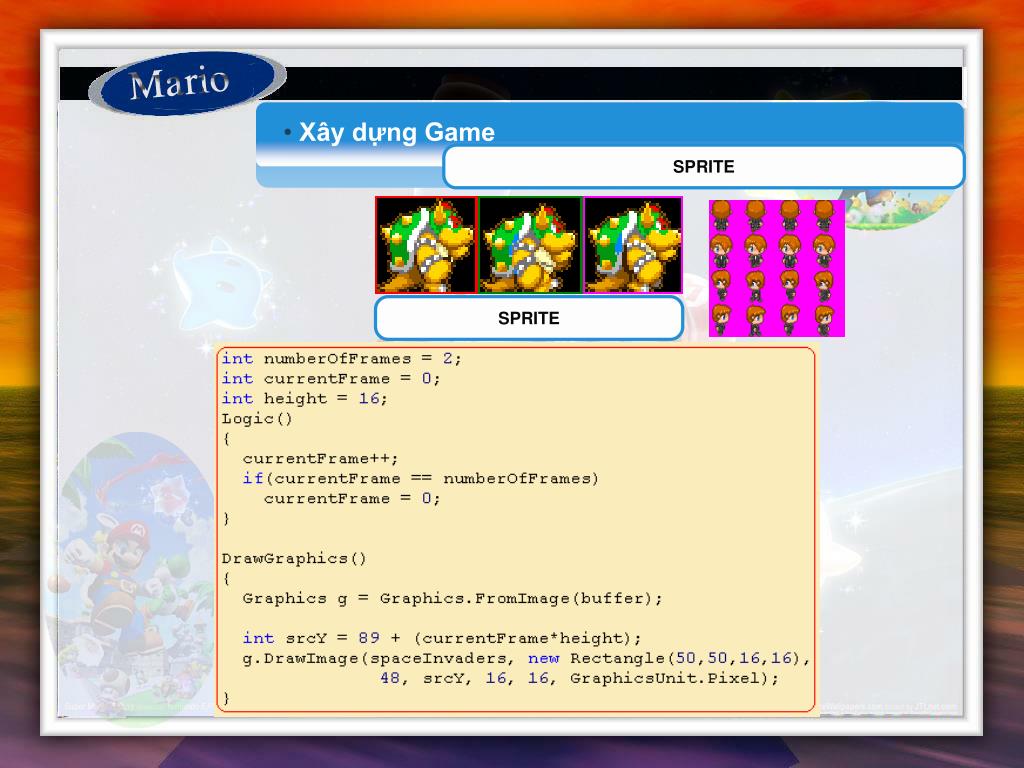The image size is (1024, 768).
Task: Click 'int numberOfFrames = 2;' code line
Action: pyautogui.click(x=342, y=359)
